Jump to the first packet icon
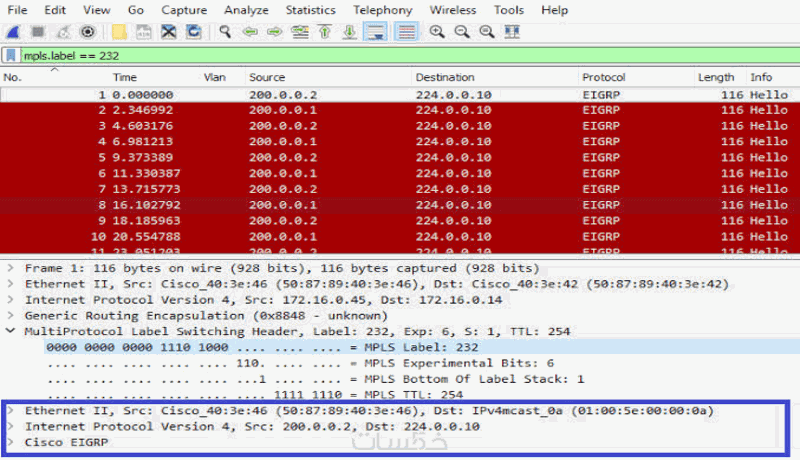The height and width of the screenshot is (460, 800). (324, 32)
